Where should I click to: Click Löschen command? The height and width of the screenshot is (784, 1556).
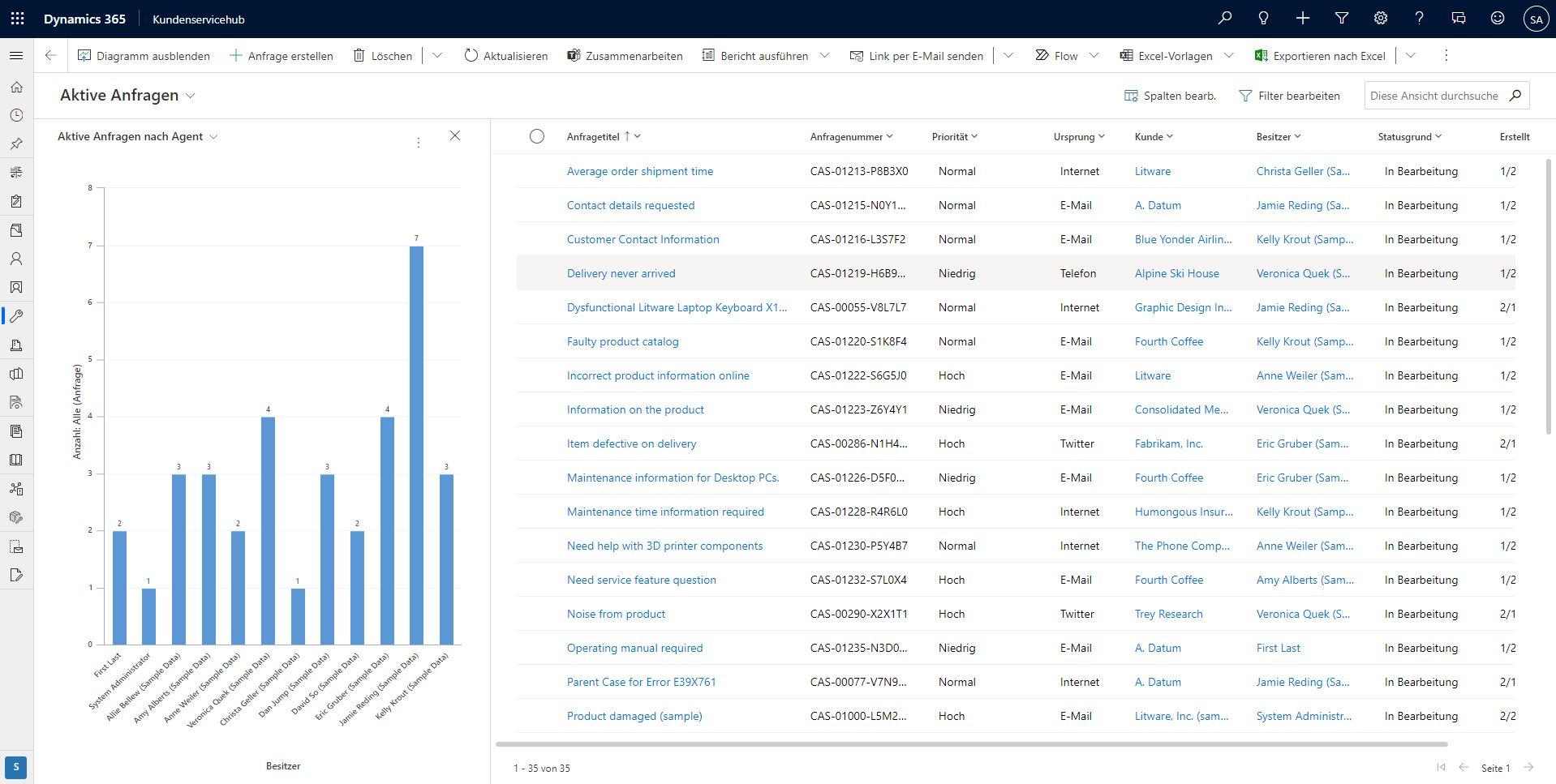coord(383,55)
